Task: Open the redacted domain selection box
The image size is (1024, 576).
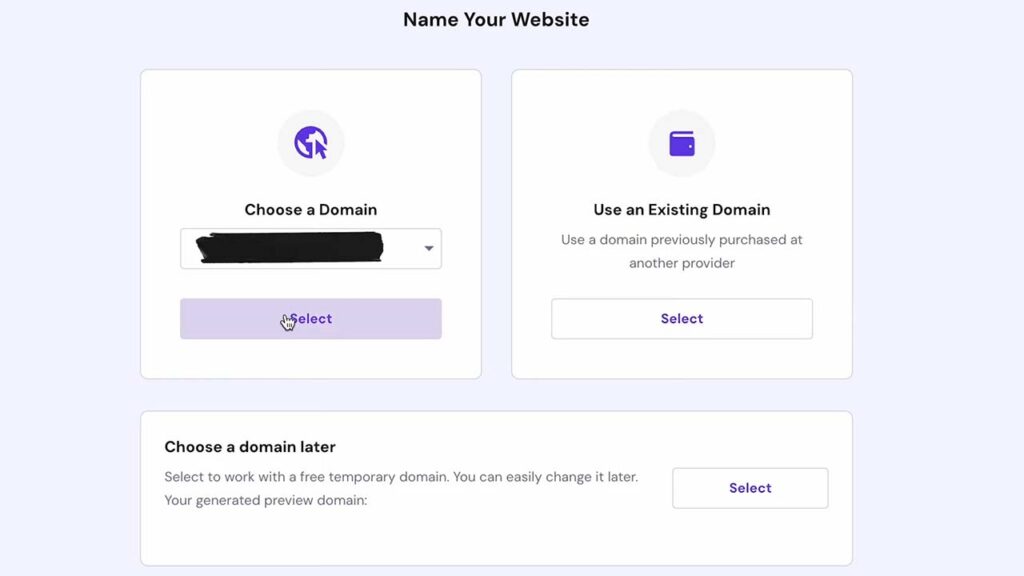Action: (x=311, y=248)
